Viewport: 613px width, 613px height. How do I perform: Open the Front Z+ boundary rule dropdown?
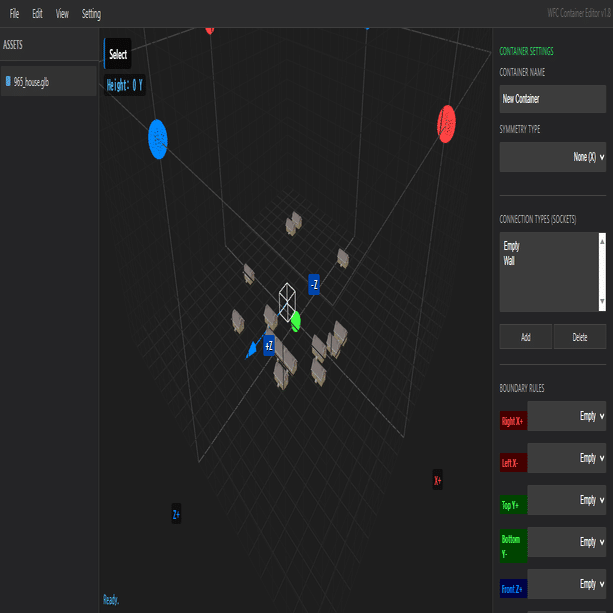tap(566, 584)
